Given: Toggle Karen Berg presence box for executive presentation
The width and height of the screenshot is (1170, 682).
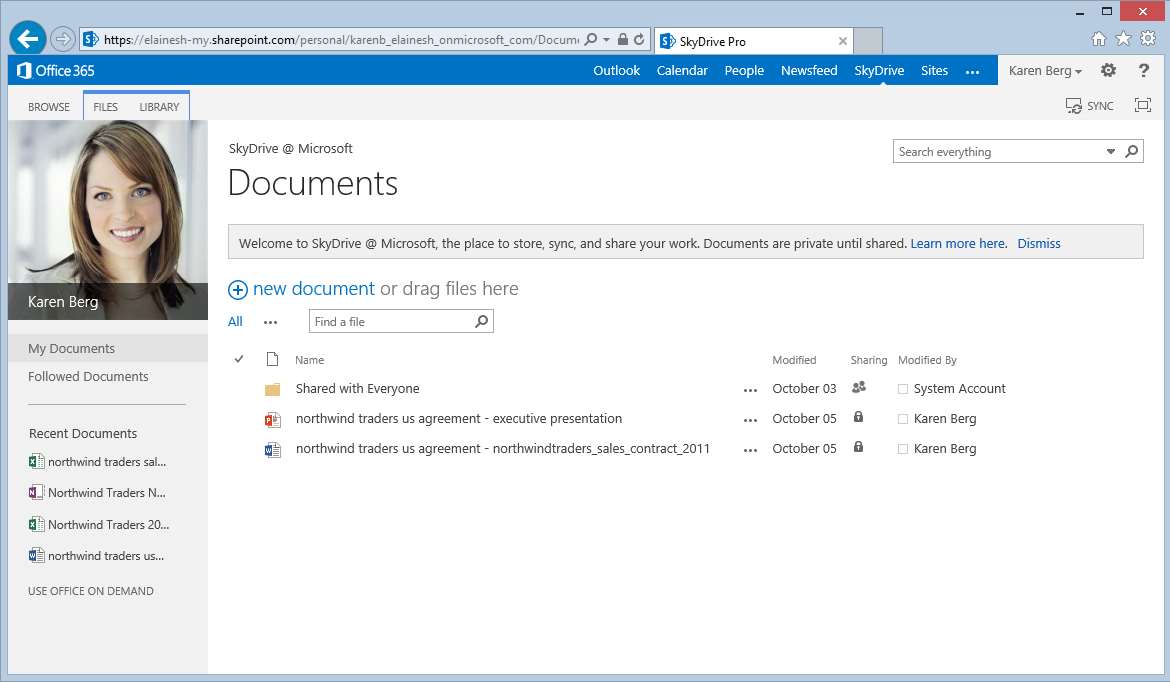Looking at the screenshot, I should 903,419.
